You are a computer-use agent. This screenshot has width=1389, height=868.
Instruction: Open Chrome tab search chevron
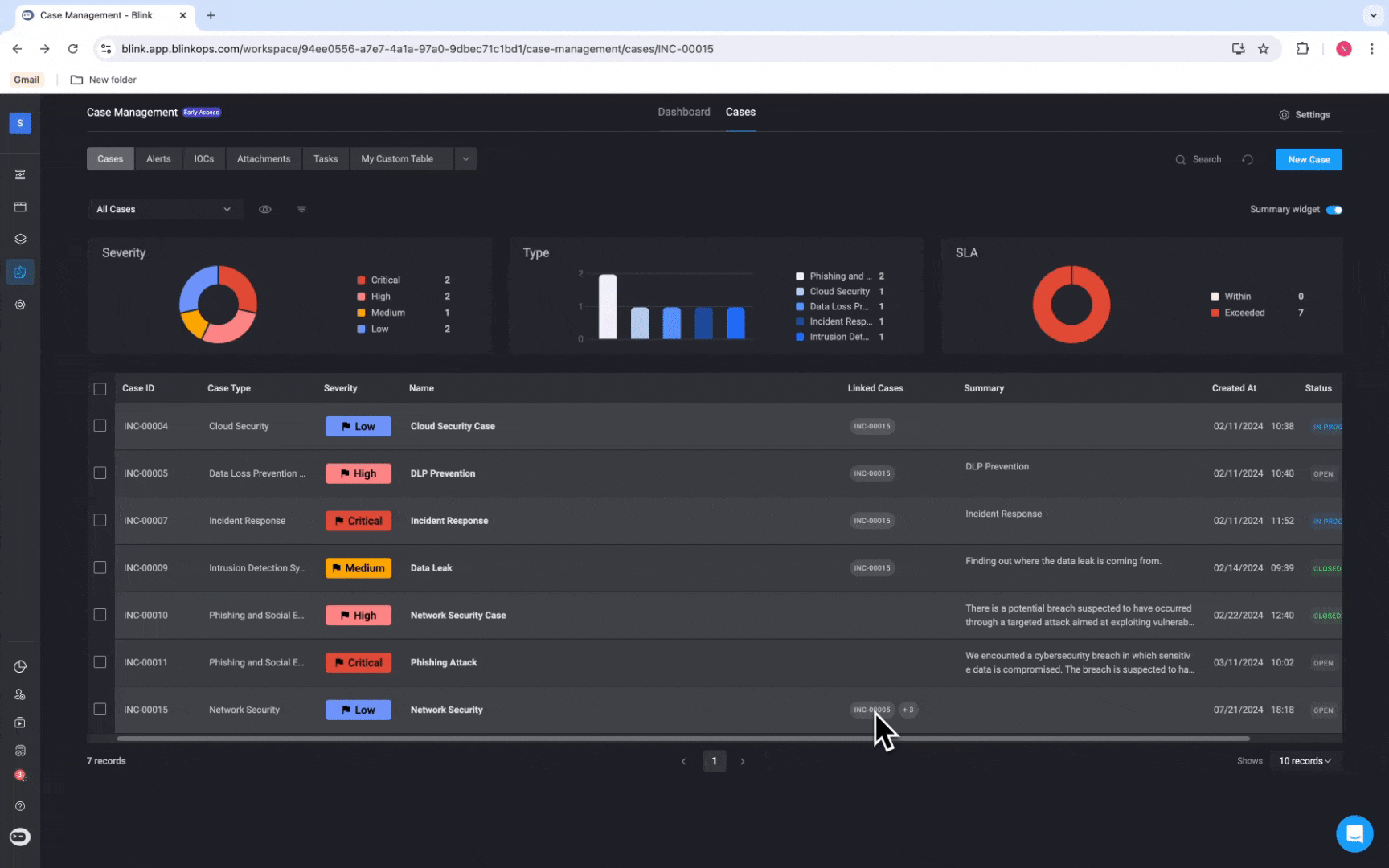pyautogui.click(x=1373, y=15)
